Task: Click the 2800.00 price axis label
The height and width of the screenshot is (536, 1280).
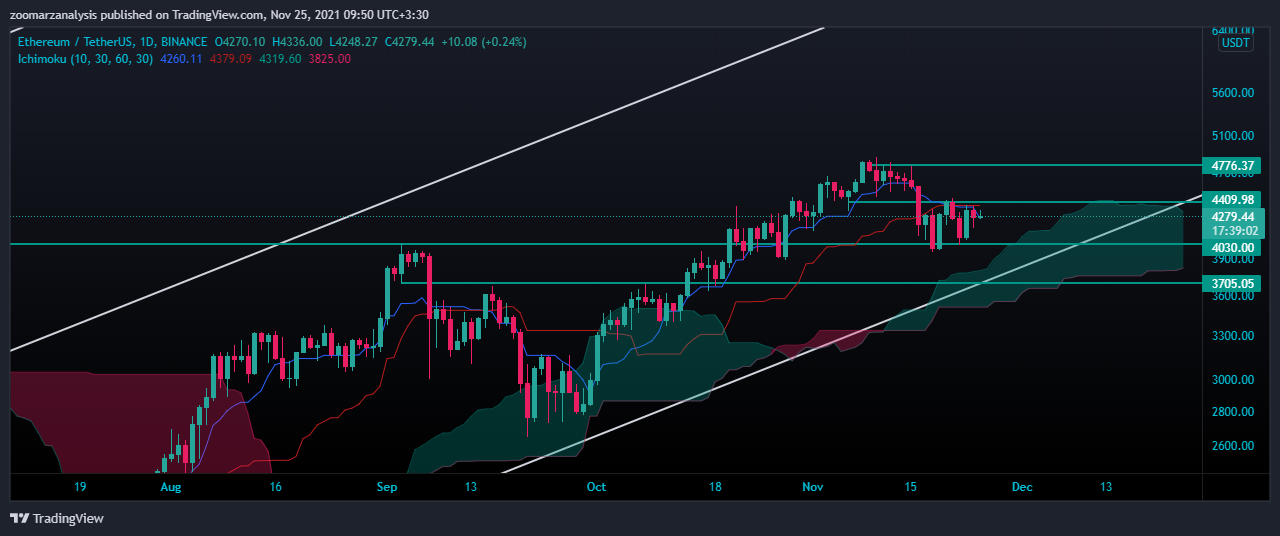Action: pyautogui.click(x=1232, y=412)
